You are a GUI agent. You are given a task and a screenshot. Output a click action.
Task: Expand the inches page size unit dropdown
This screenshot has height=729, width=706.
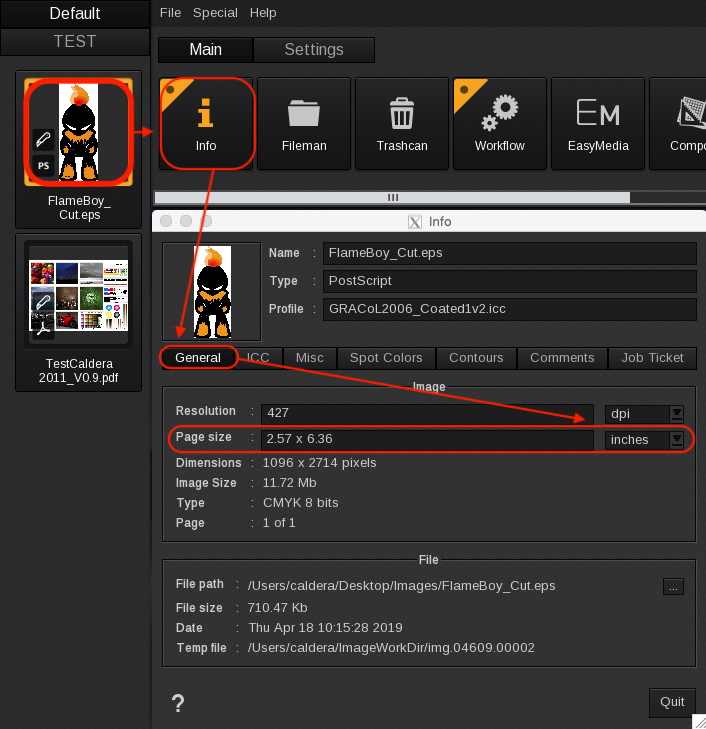pos(676,439)
